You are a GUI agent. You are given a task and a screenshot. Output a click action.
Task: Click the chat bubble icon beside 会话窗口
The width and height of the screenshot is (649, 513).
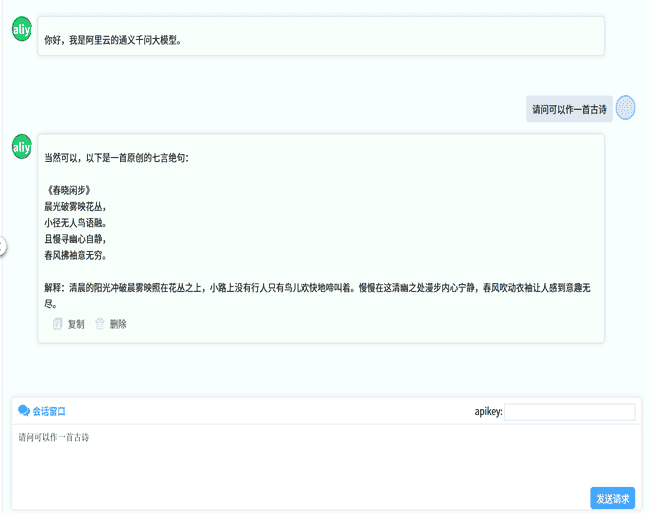(23, 411)
